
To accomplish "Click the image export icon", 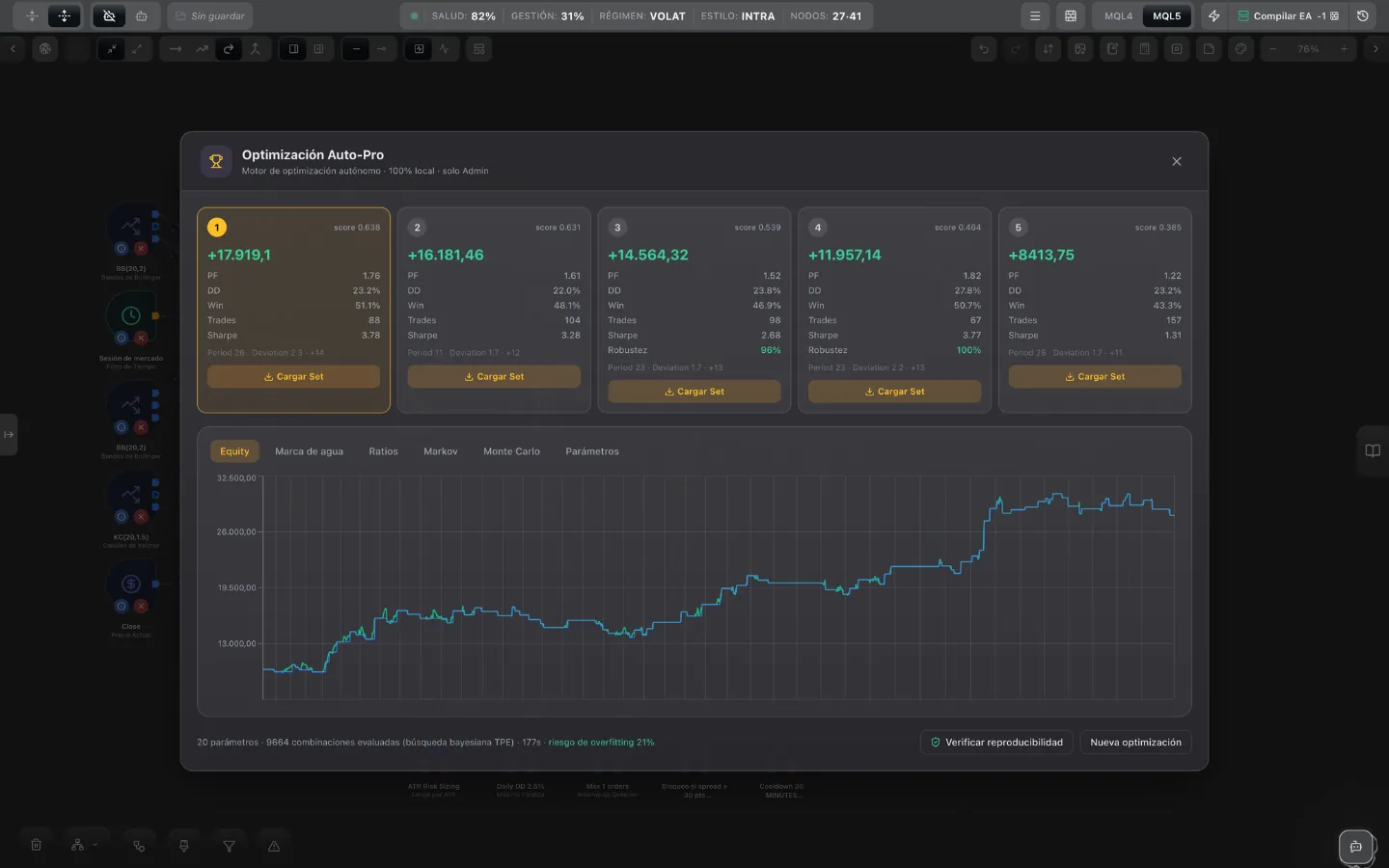I will [x=1080, y=49].
